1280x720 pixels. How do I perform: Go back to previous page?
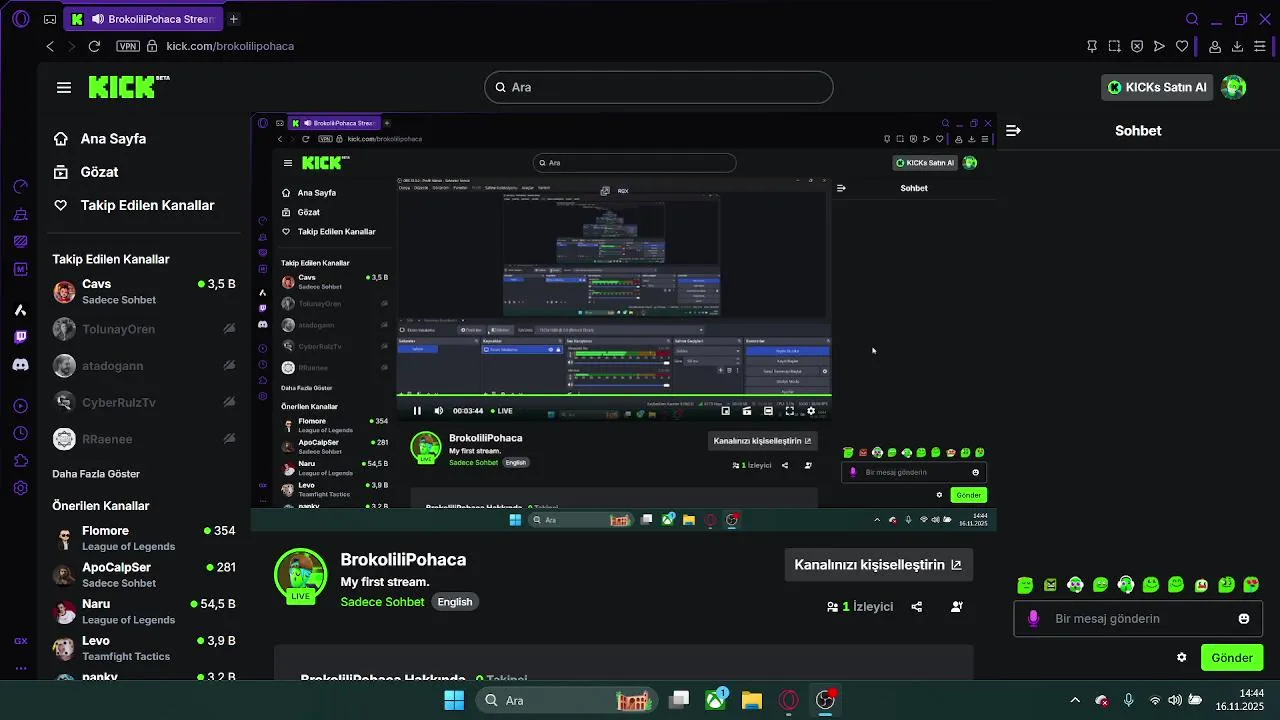pyautogui.click(x=50, y=46)
